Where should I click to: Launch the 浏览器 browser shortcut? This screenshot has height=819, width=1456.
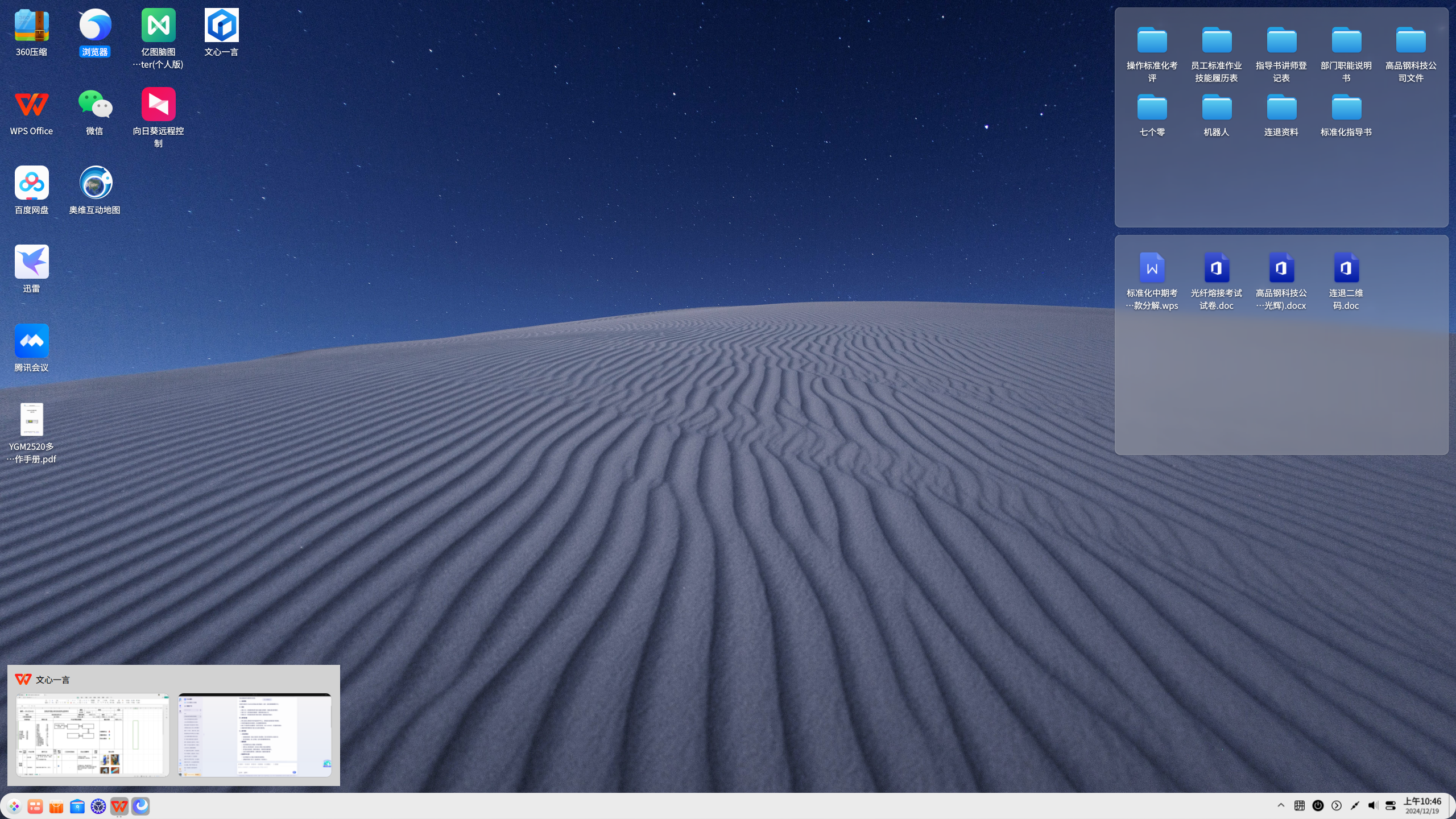tap(95, 33)
